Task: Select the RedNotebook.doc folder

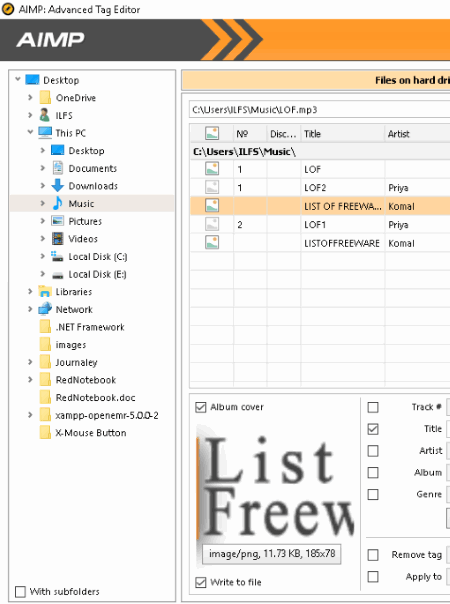Action: (x=96, y=398)
